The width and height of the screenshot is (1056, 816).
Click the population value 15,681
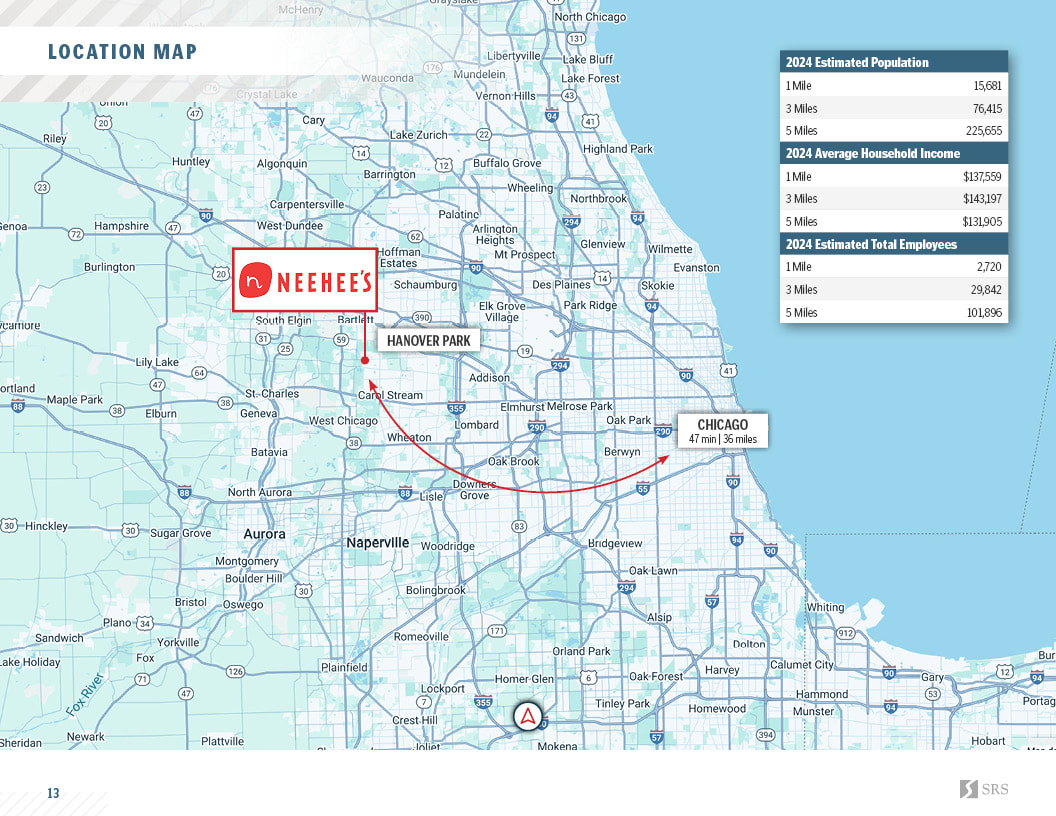click(987, 86)
